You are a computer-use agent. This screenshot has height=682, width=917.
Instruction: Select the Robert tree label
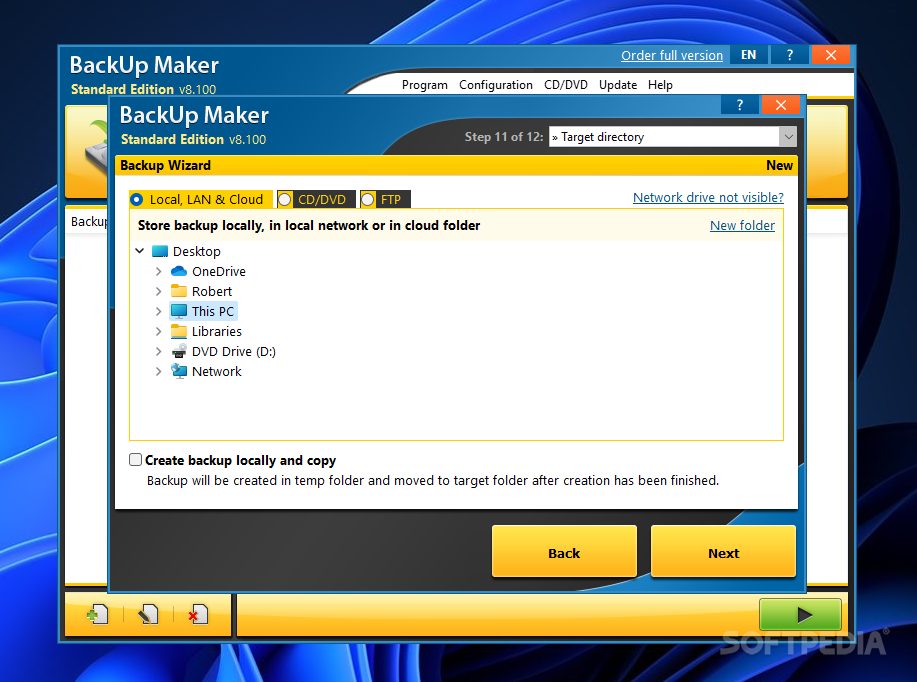coord(212,291)
